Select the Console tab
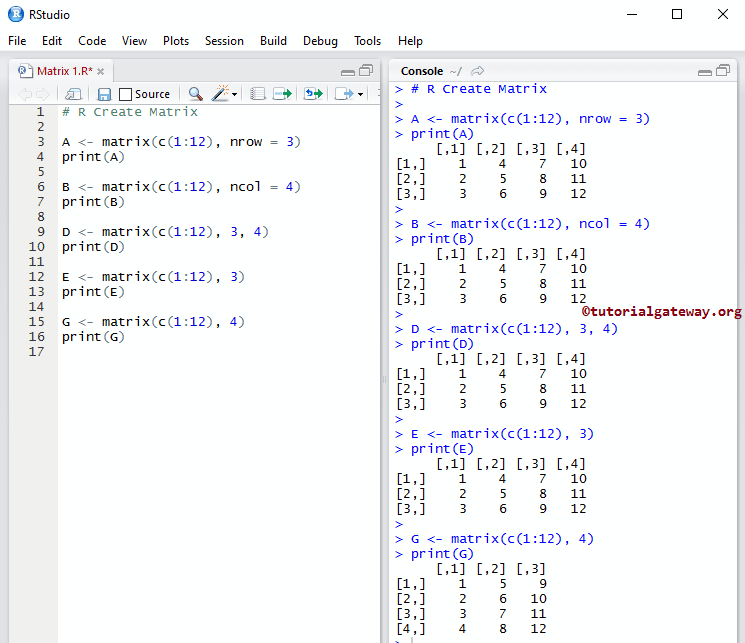745x643 pixels. point(422,71)
